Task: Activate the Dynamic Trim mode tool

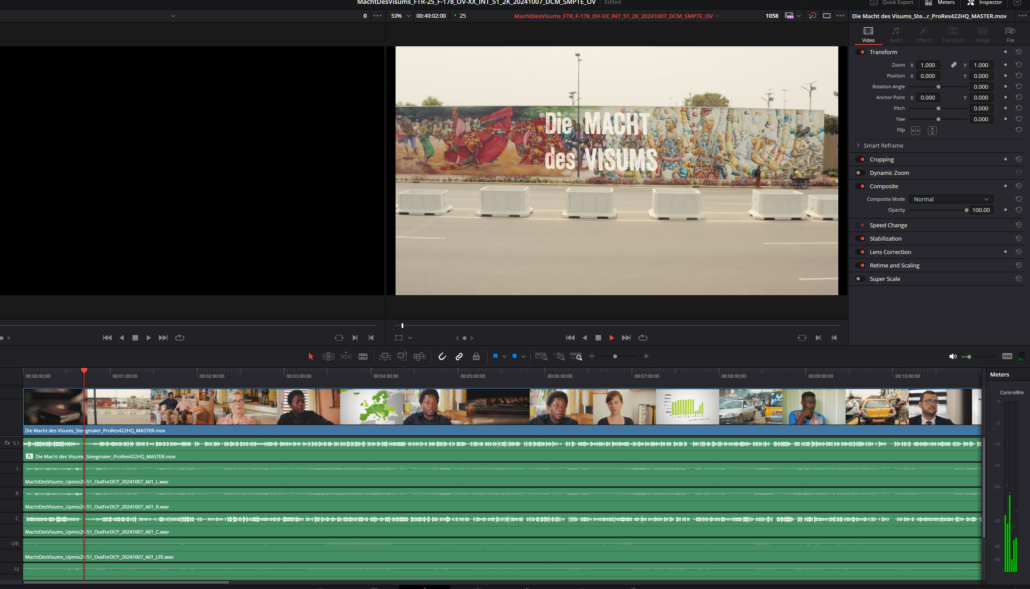Action: click(346, 357)
